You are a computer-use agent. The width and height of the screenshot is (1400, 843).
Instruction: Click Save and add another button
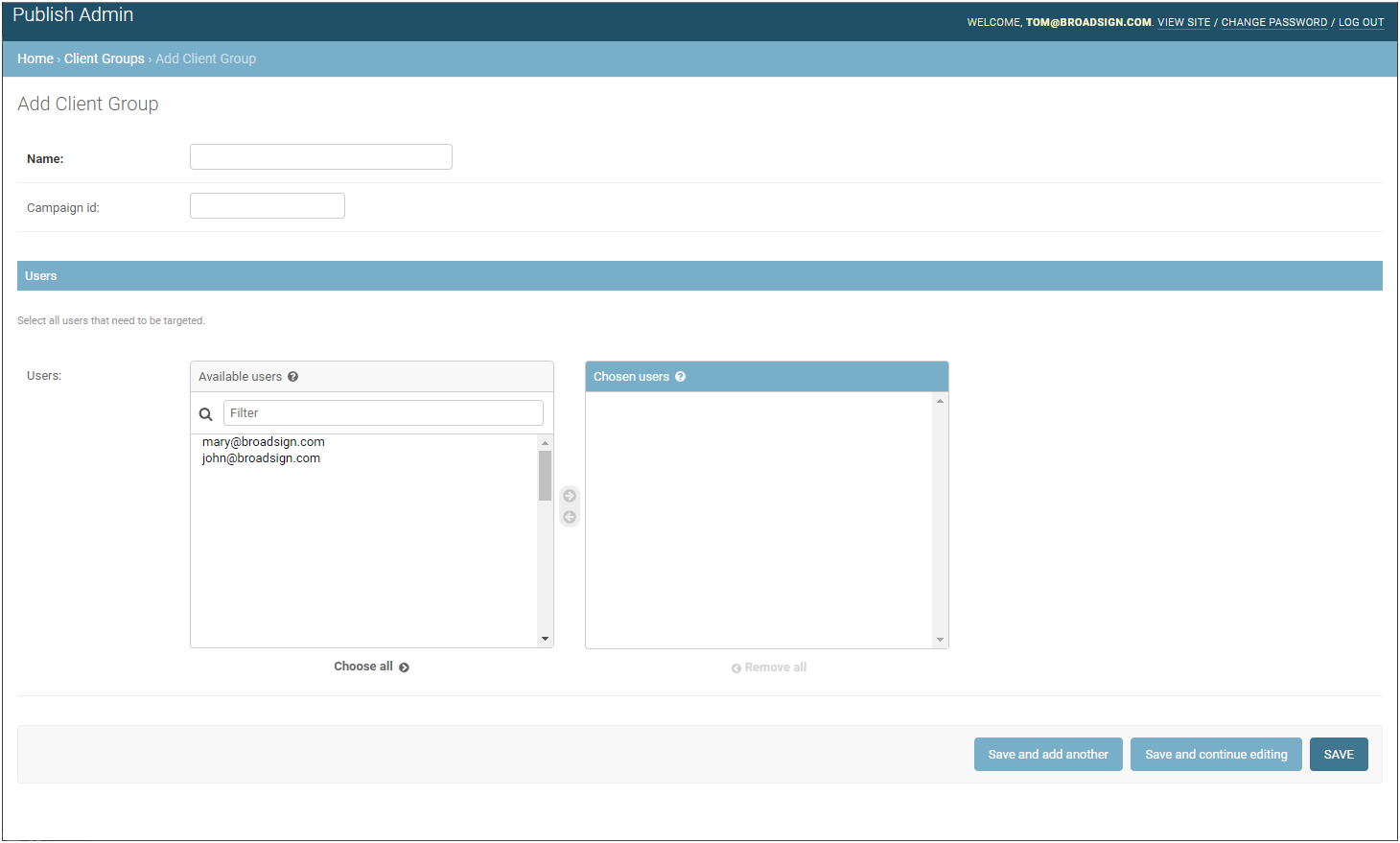(1048, 755)
